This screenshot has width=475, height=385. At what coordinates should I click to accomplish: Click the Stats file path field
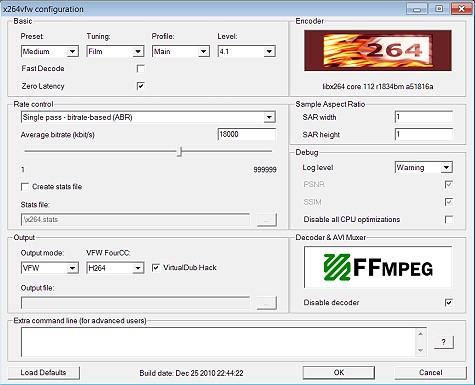click(135, 219)
